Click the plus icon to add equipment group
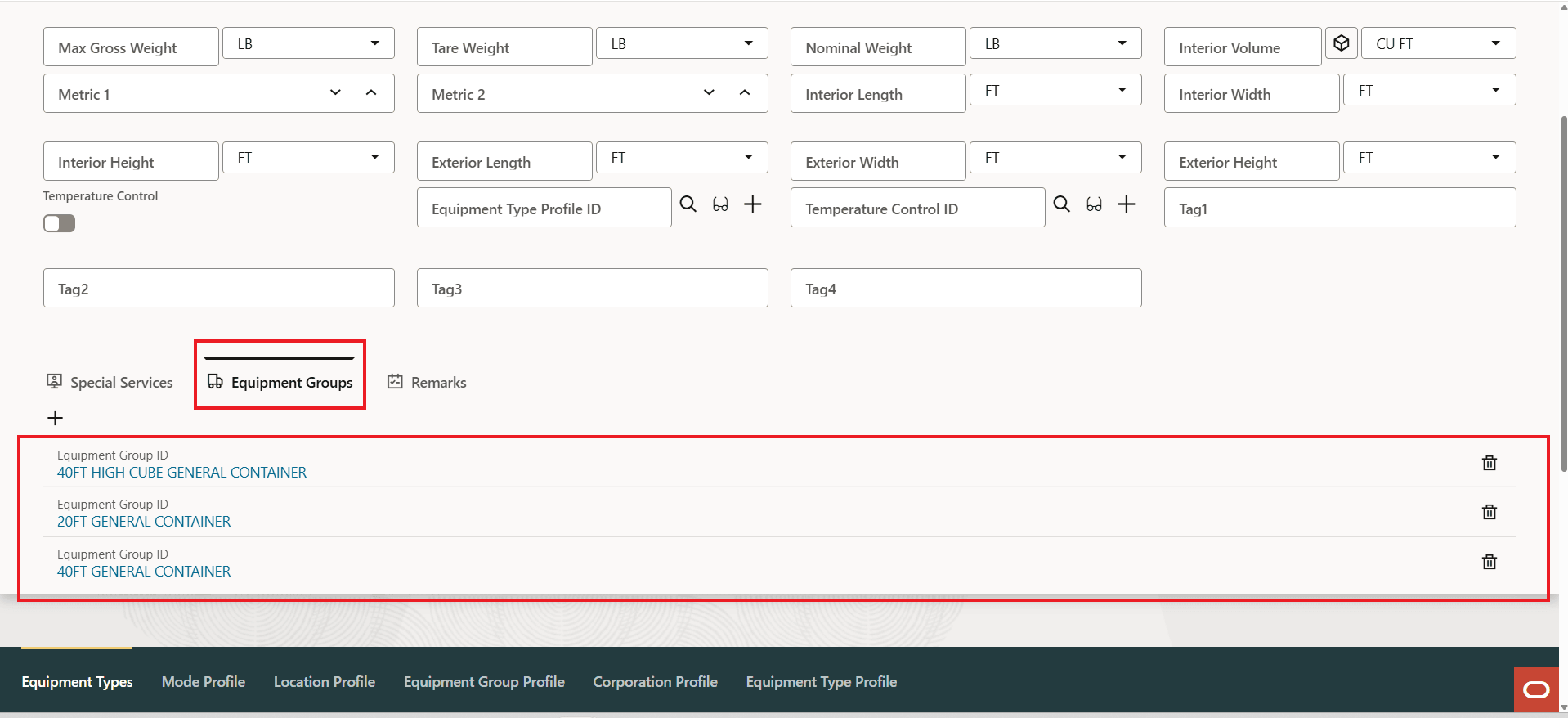The height and width of the screenshot is (718, 1568). click(55, 418)
